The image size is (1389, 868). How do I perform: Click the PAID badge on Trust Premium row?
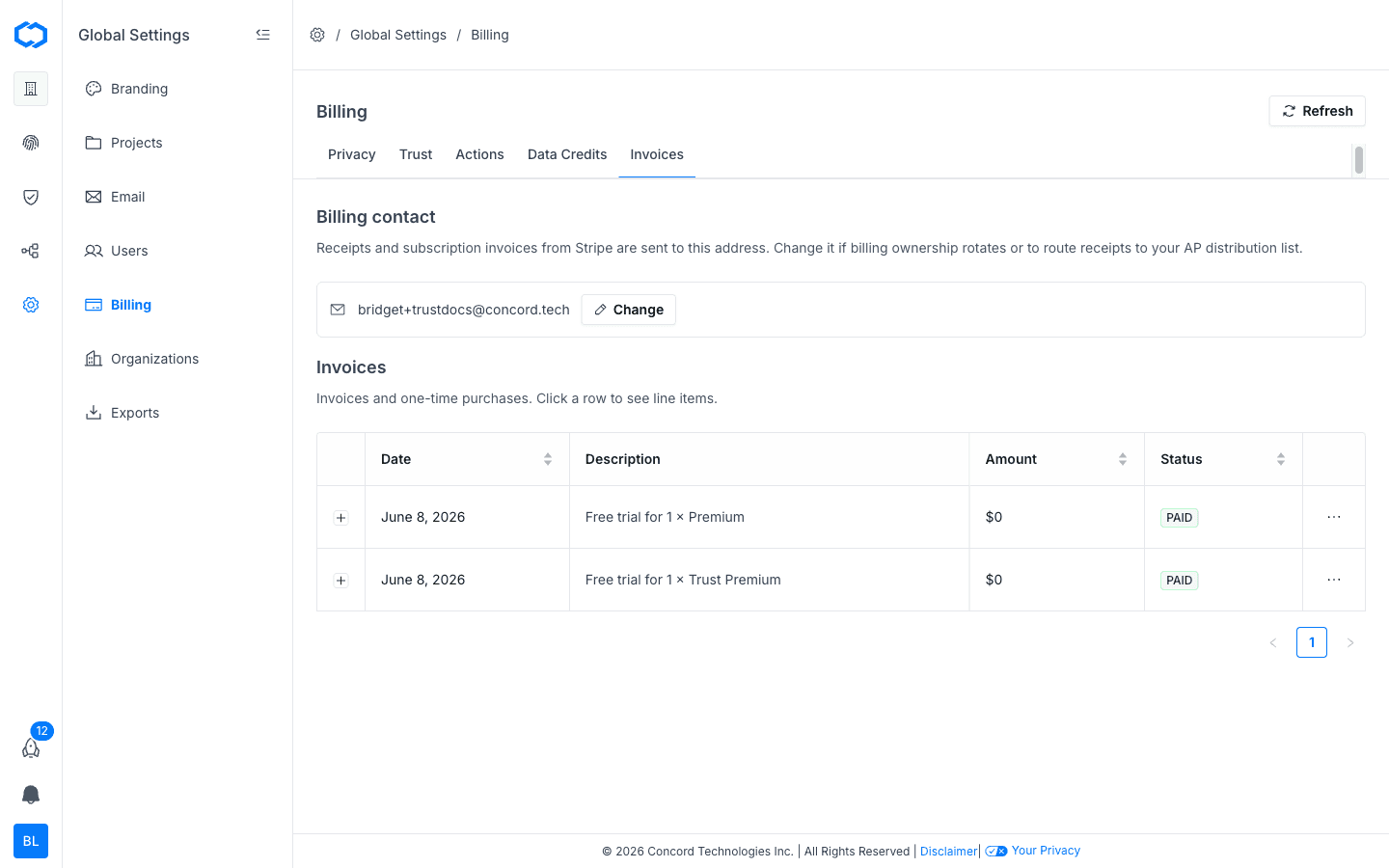tap(1180, 581)
